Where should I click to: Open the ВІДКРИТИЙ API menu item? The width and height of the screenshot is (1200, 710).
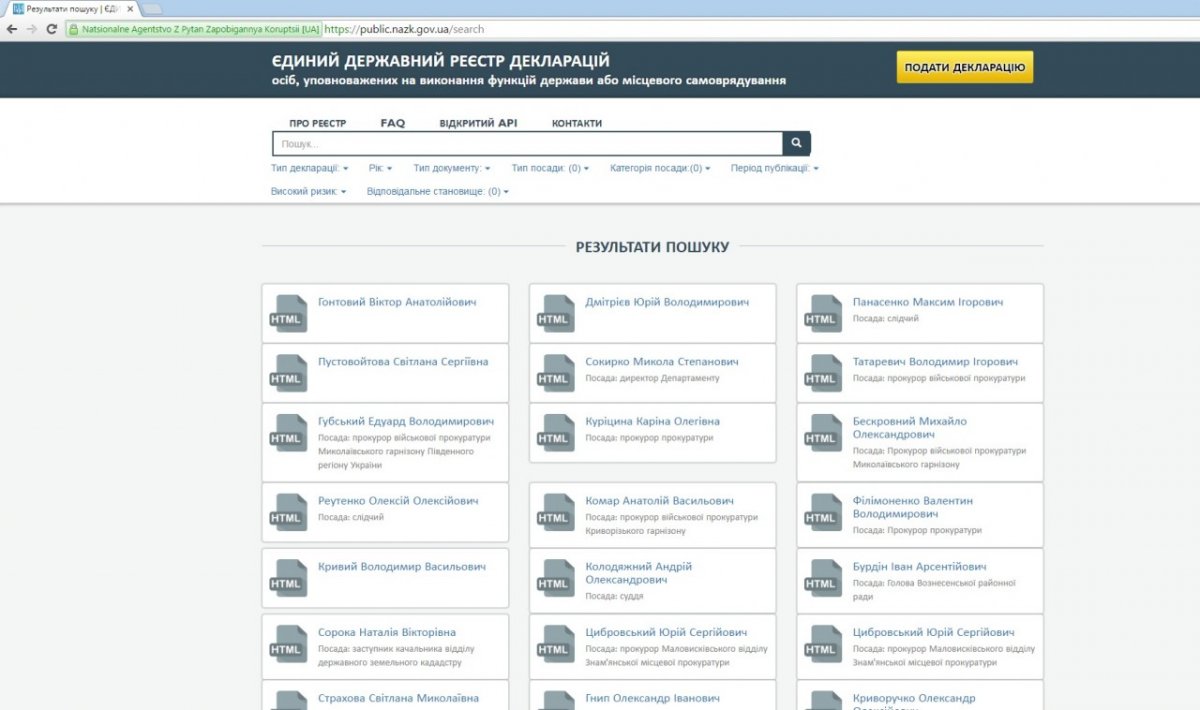478,123
